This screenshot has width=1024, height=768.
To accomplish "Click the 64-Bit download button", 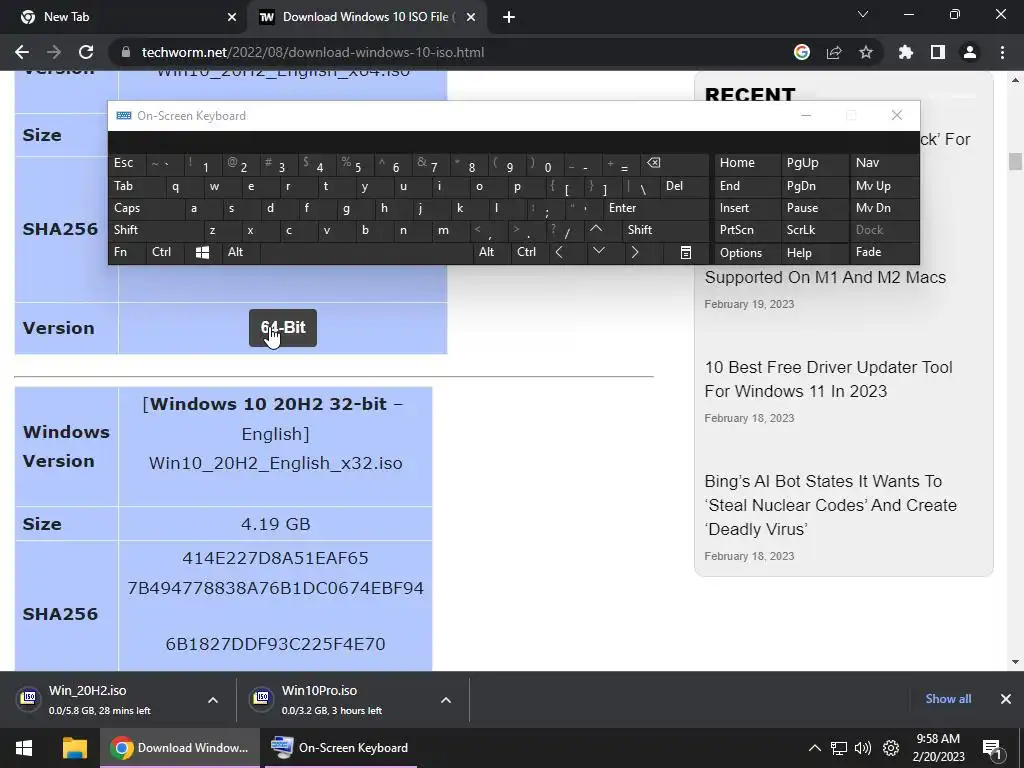I will point(283,328).
